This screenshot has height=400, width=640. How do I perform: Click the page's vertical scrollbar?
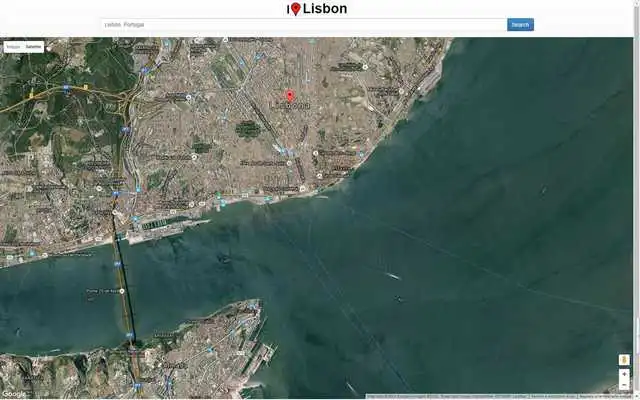click(x=637, y=200)
